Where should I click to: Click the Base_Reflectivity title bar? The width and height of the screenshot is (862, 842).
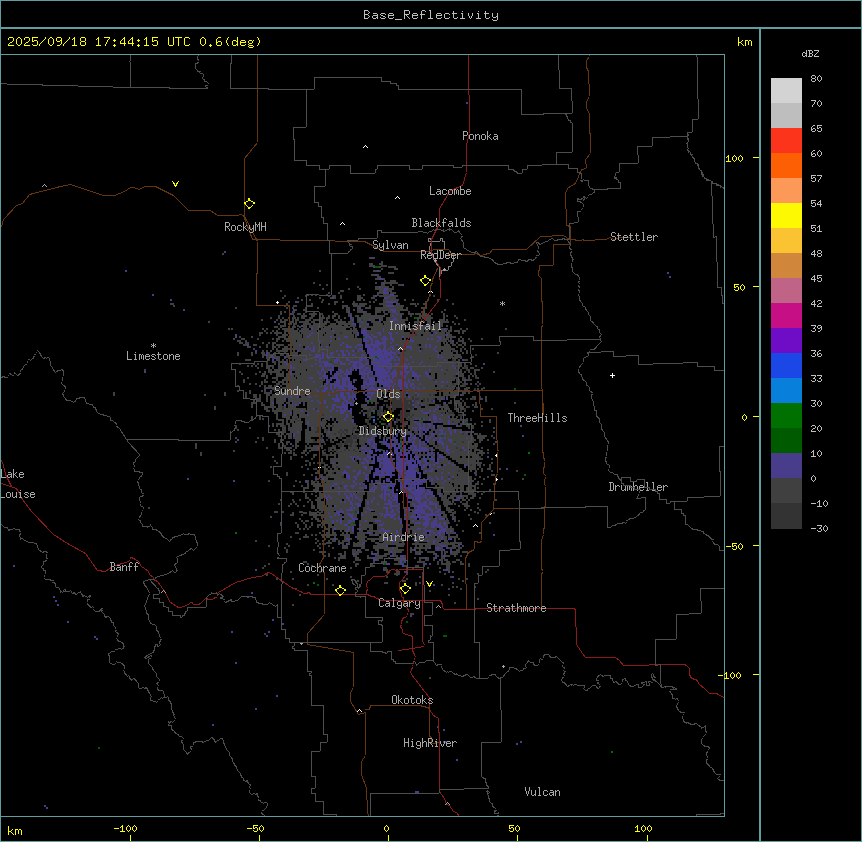tap(430, 15)
